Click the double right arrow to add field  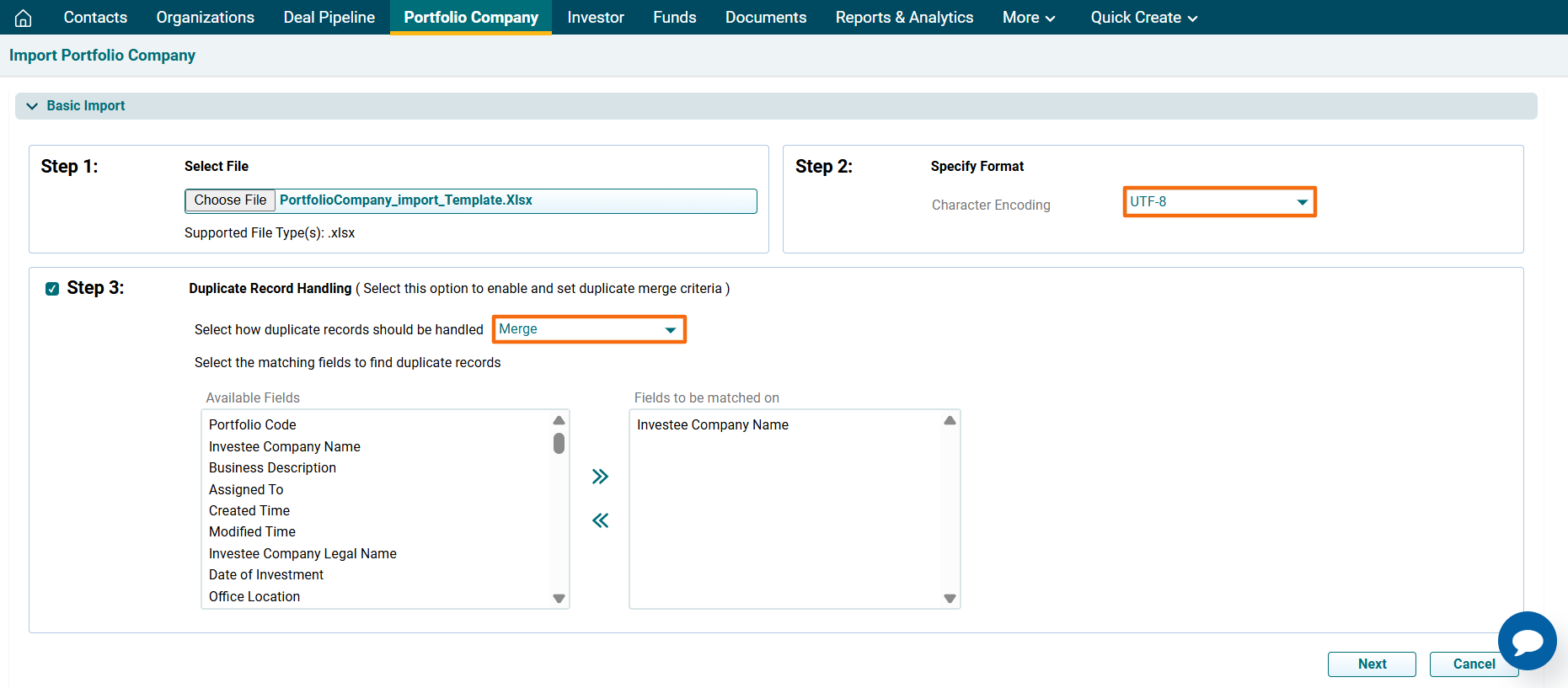[x=600, y=477]
